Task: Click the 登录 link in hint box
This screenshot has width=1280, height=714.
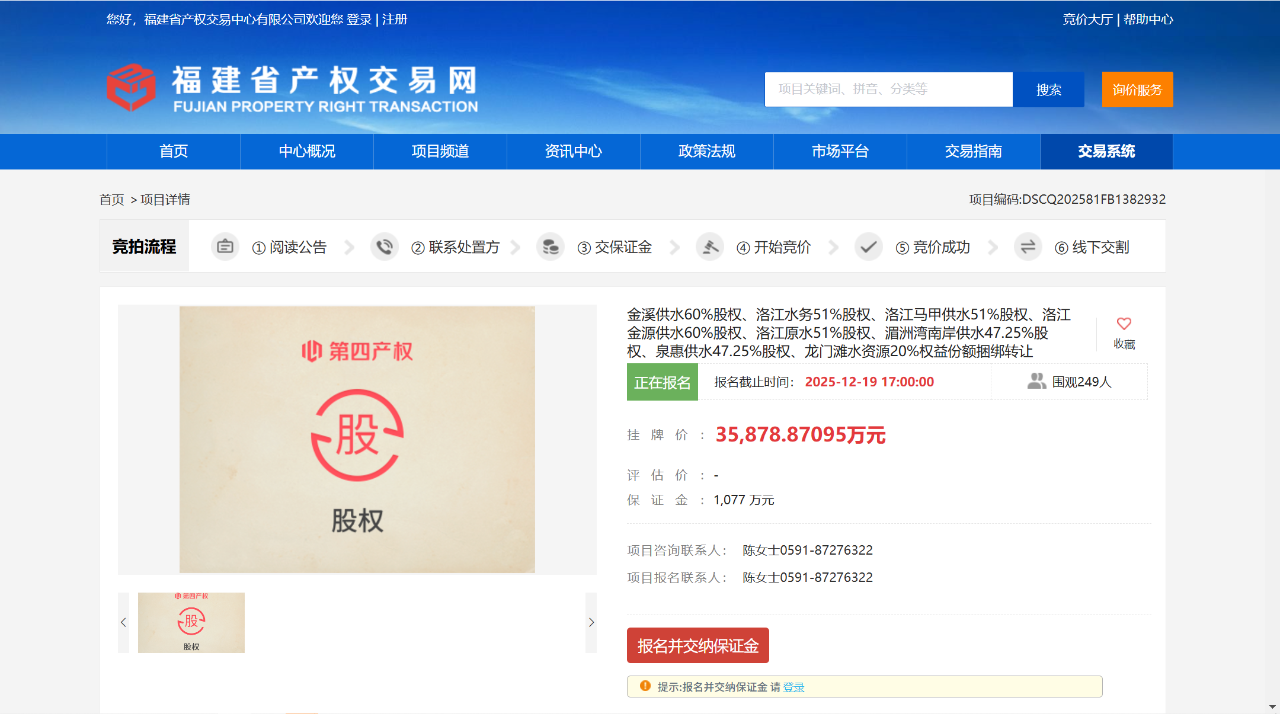Action: coord(793,687)
